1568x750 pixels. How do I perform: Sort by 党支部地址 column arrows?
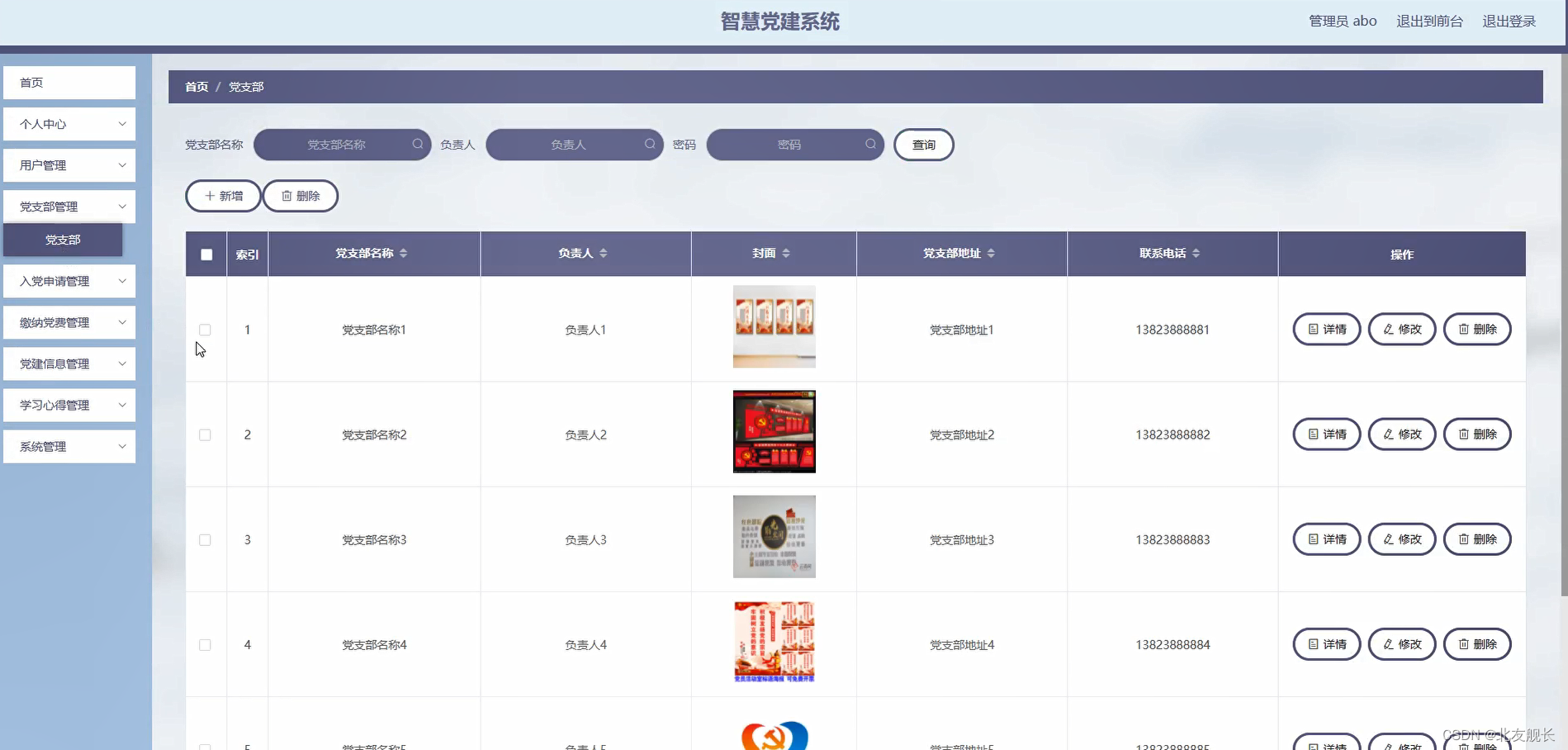[x=991, y=254]
